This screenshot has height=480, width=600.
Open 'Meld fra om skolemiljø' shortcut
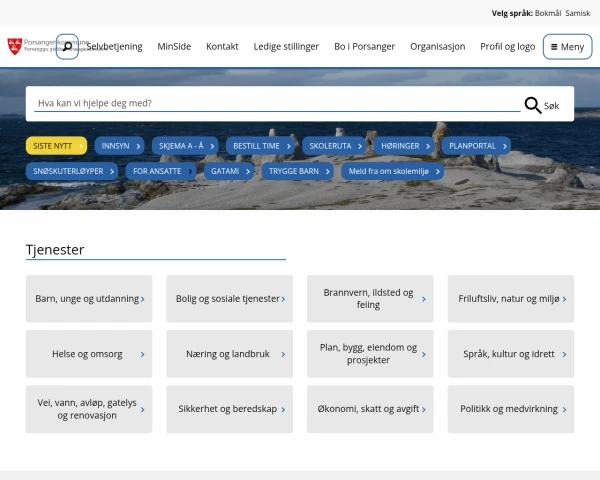[393, 171]
